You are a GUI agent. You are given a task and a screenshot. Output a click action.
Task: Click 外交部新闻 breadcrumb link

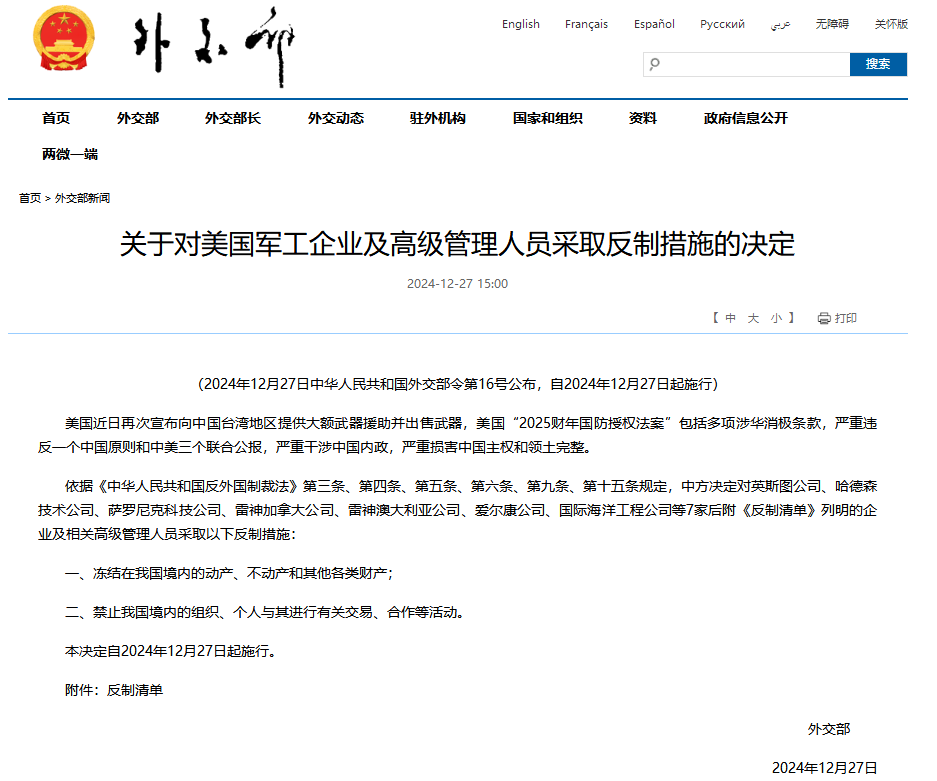[x=82, y=198]
